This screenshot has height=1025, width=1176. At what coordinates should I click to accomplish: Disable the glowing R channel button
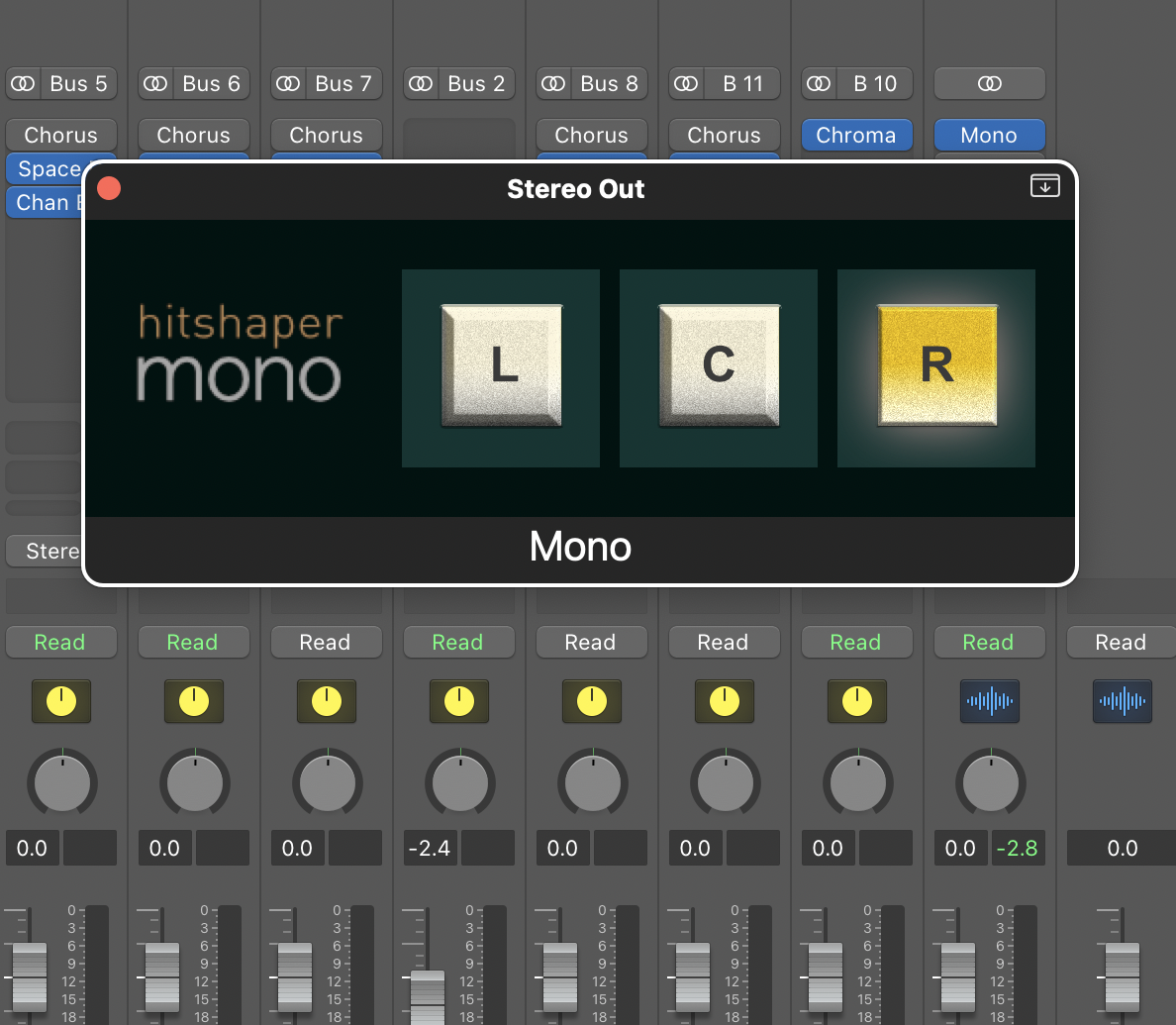tap(936, 366)
